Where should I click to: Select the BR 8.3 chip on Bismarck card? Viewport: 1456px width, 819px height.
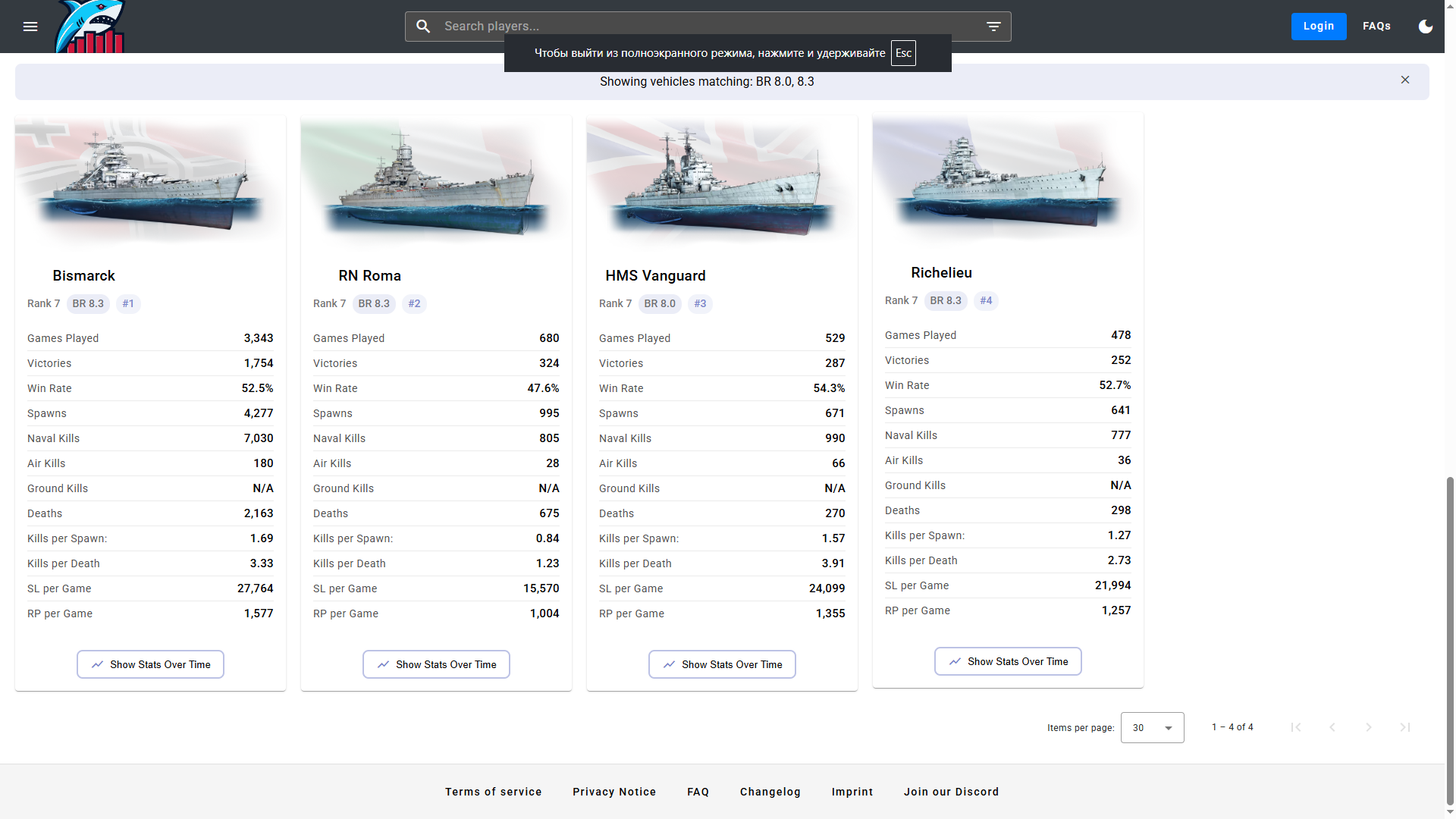point(88,303)
